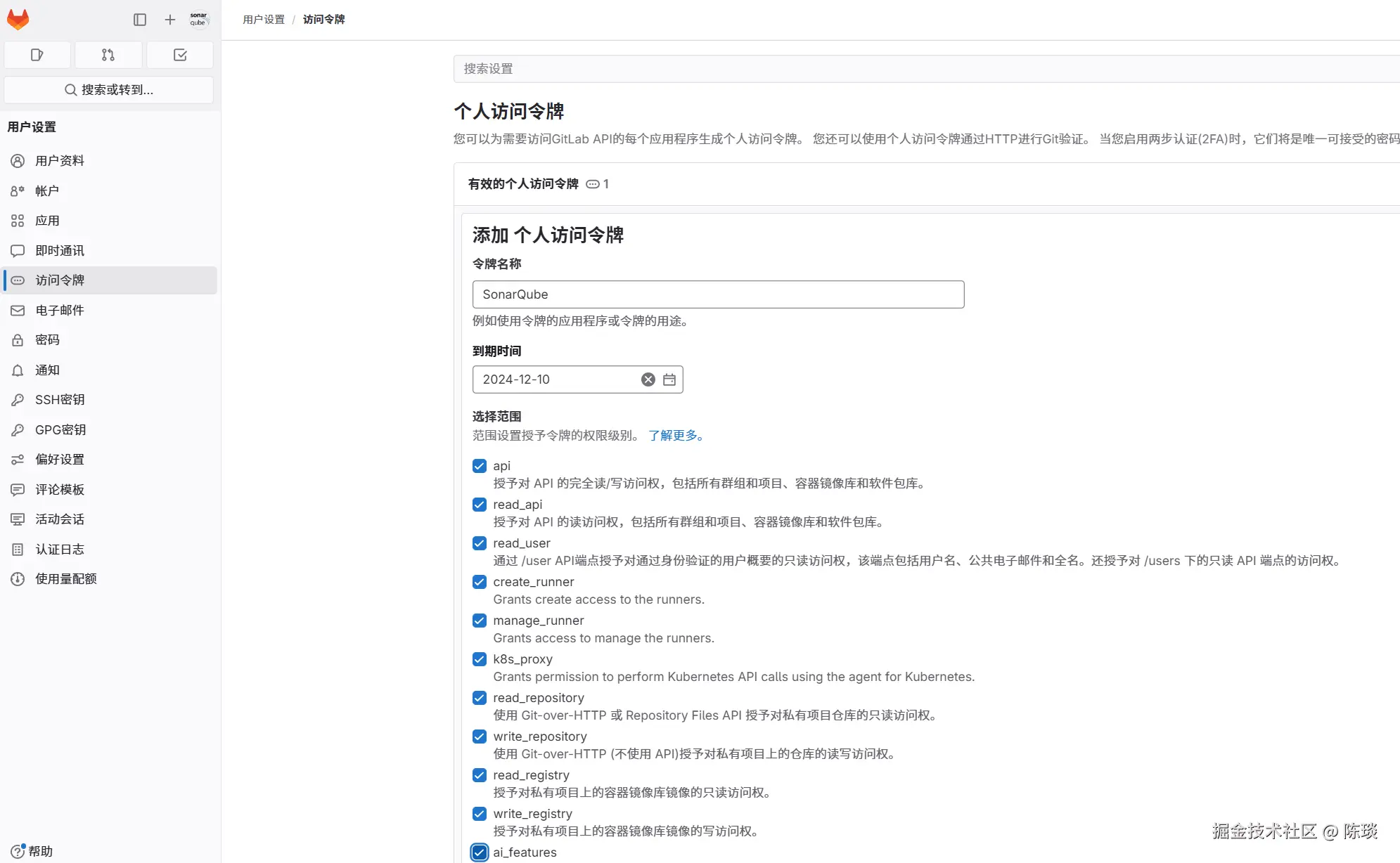Open the SonarQube user avatar menu
1400x863 pixels.
click(x=199, y=20)
